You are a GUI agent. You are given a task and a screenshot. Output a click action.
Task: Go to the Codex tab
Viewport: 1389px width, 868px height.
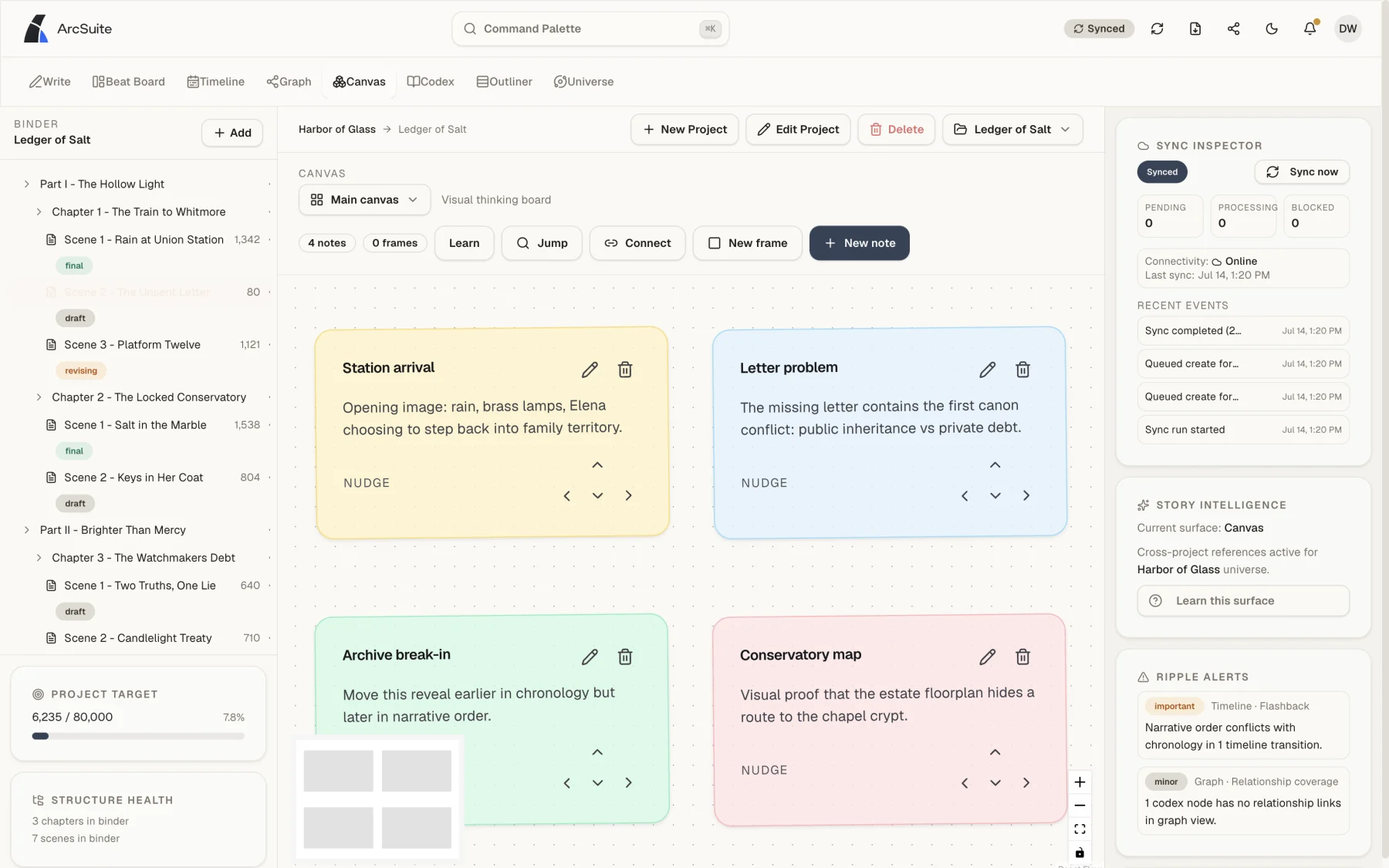431,82
